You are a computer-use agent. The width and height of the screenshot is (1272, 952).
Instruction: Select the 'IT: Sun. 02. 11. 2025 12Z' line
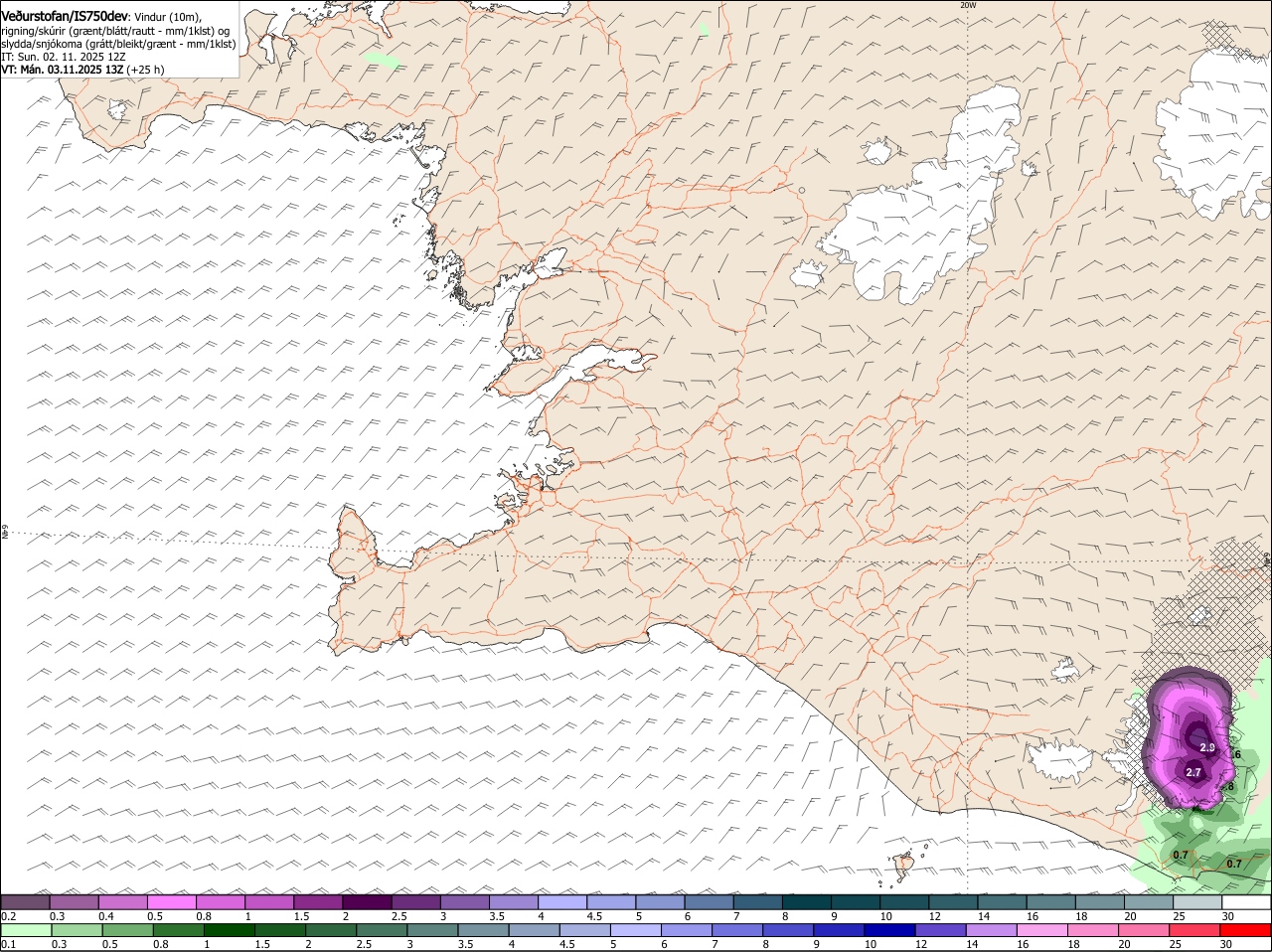tap(65, 57)
